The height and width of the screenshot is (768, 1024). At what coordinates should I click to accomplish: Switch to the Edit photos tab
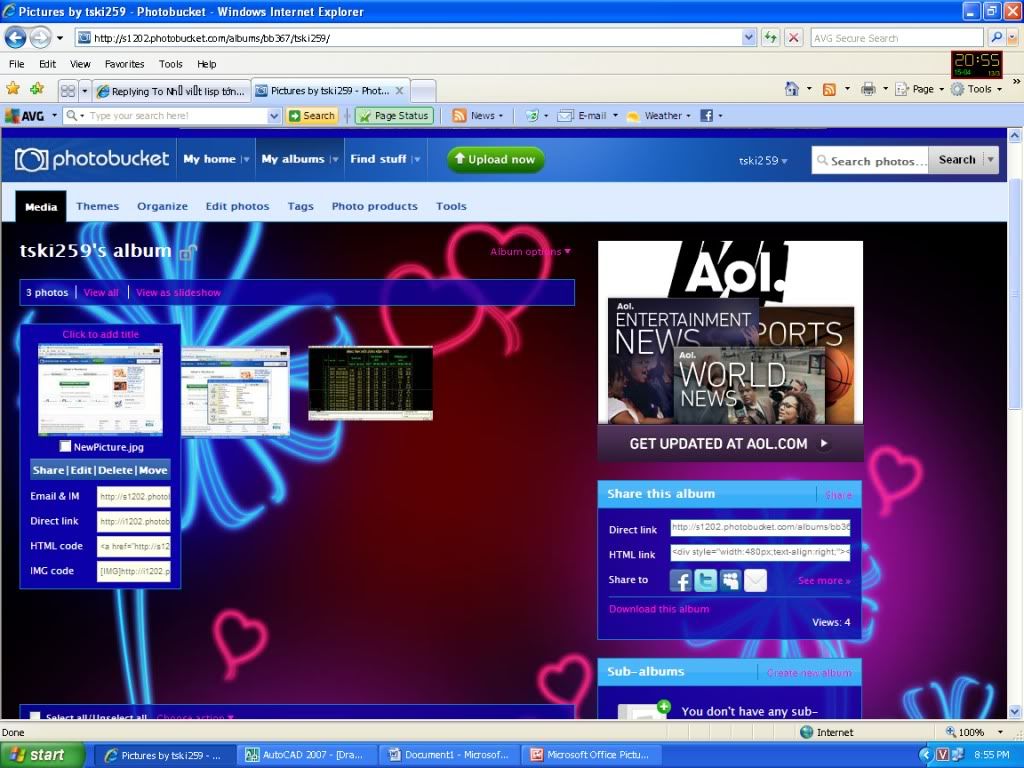pyautogui.click(x=237, y=206)
